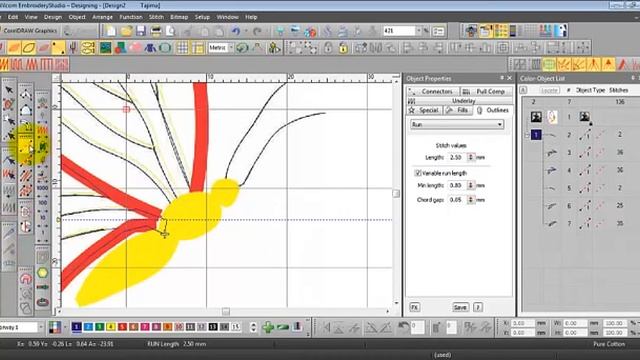Toggle the leaf outline display icon
The image size is (640, 360).
tap(29, 48)
